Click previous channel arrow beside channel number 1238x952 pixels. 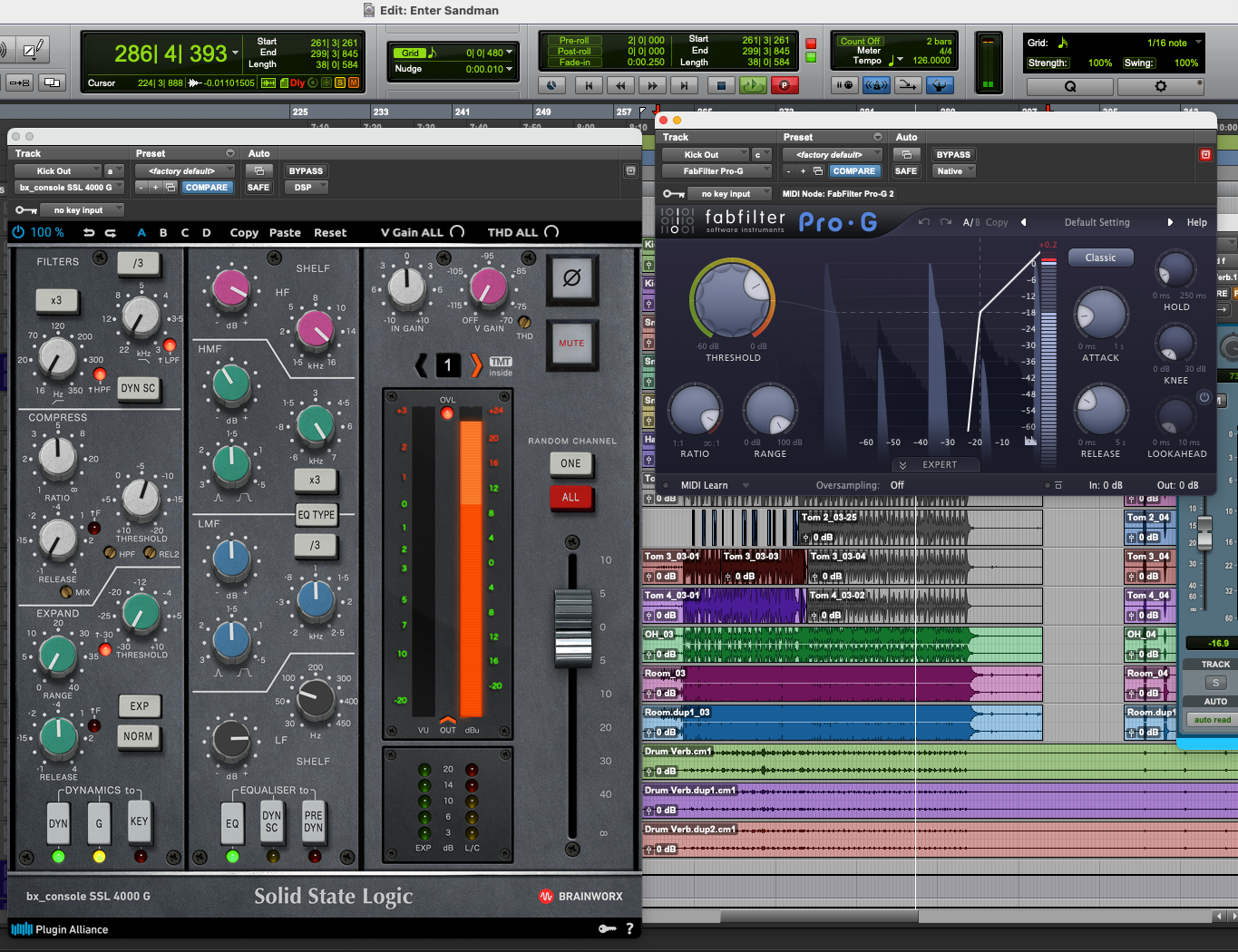421,365
